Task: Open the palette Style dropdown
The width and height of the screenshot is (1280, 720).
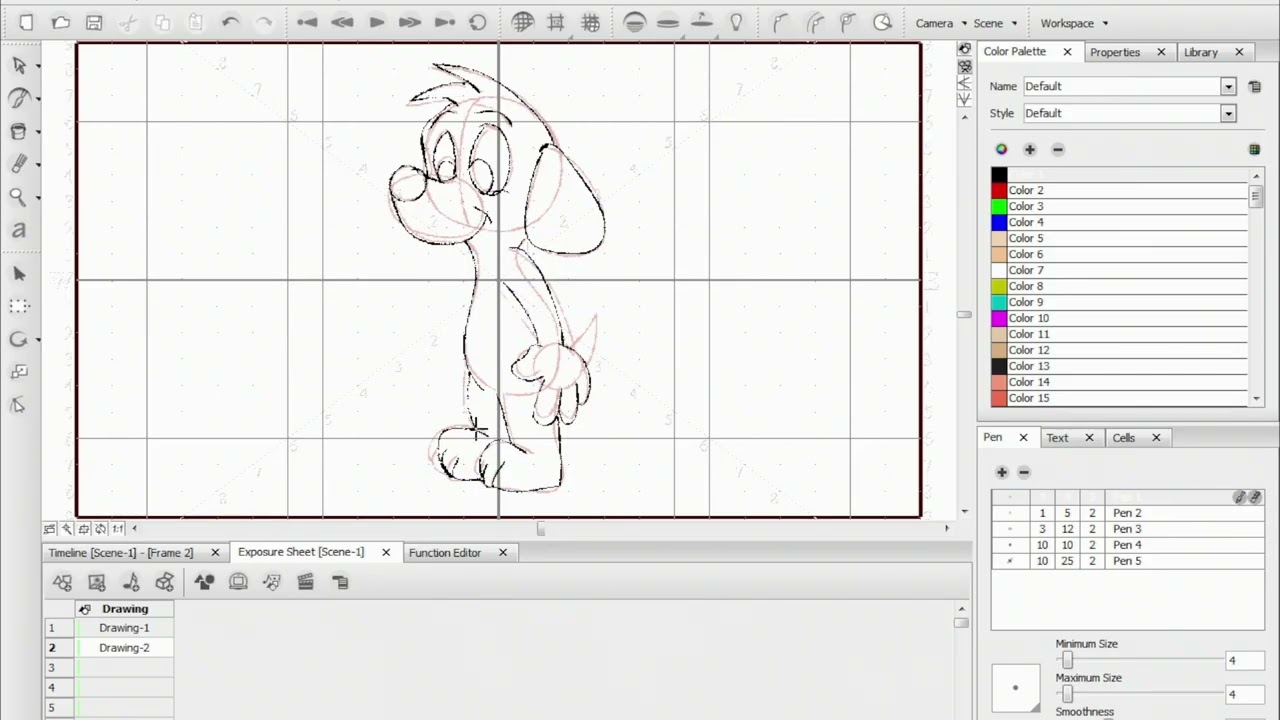Action: (x=1228, y=114)
